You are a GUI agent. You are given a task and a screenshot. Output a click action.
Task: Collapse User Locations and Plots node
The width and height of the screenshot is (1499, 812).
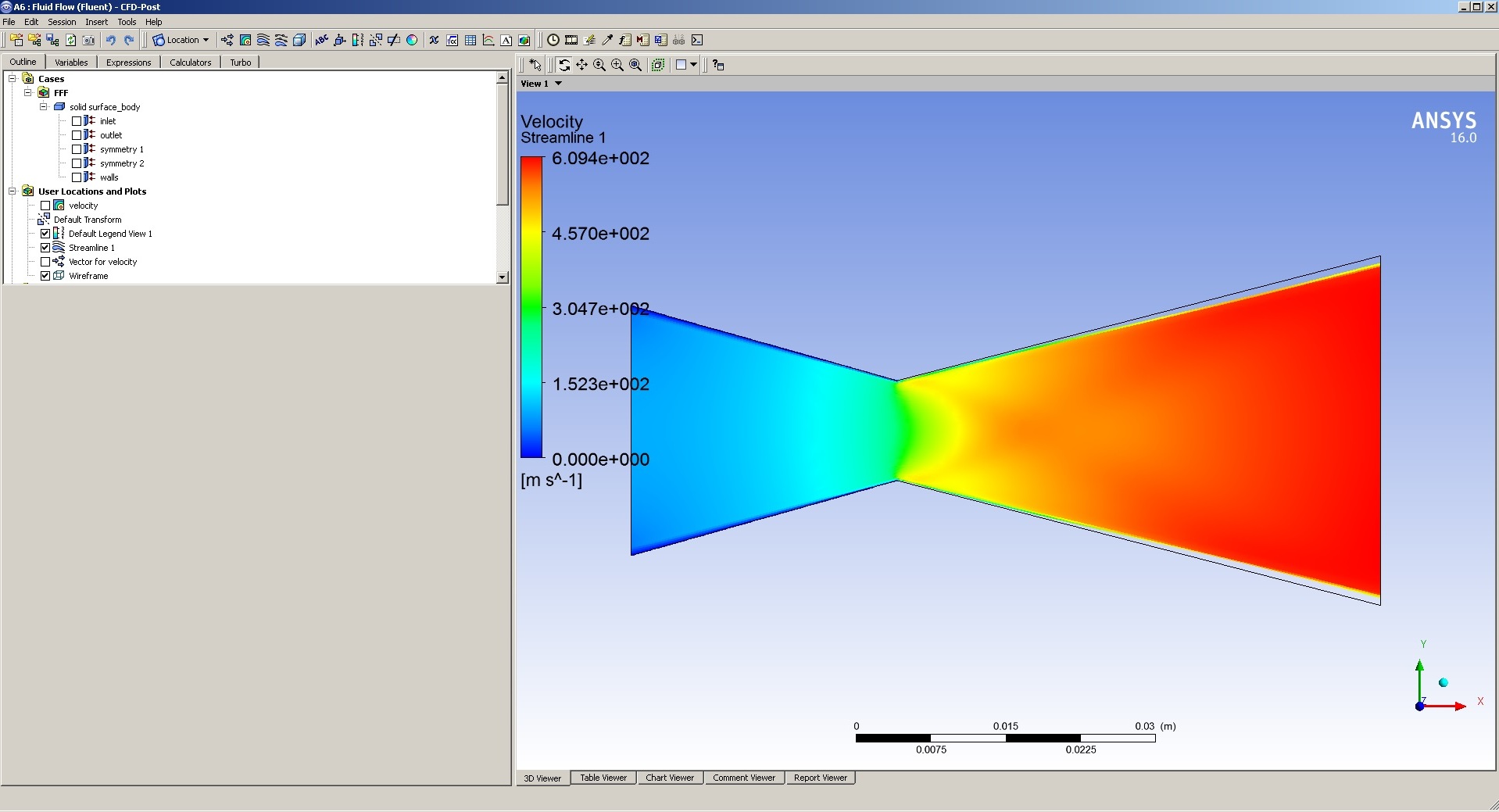click(x=13, y=191)
